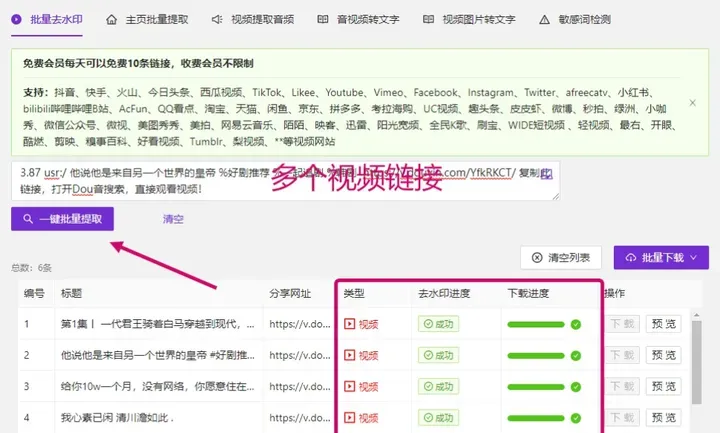The width and height of the screenshot is (720, 433).
Task: Close the green supported-sites notice
Action: click(x=692, y=103)
